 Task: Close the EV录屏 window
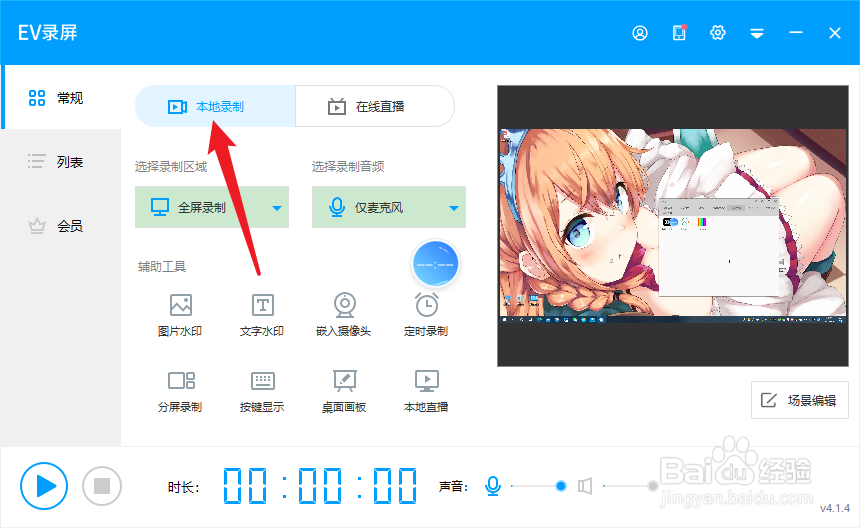click(x=835, y=33)
